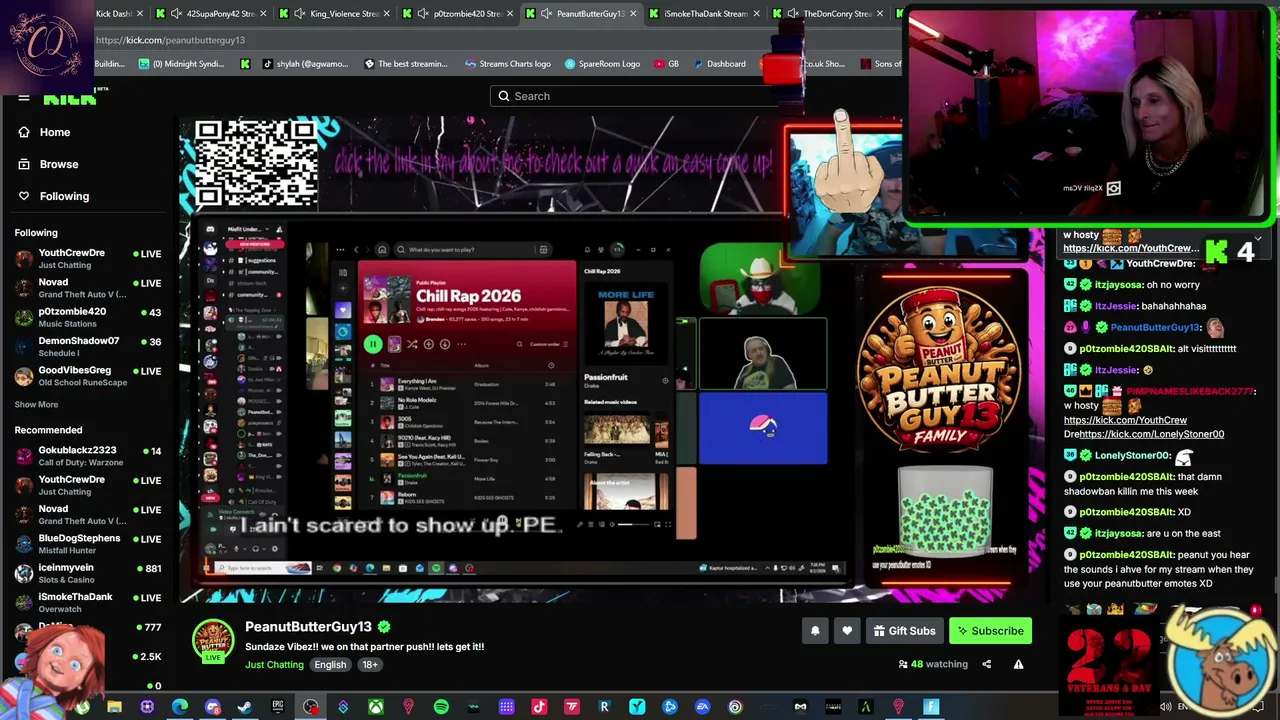The image size is (1280, 720).
Task: Open LonelyStoner00 link in chat
Action: [x=1151, y=434]
